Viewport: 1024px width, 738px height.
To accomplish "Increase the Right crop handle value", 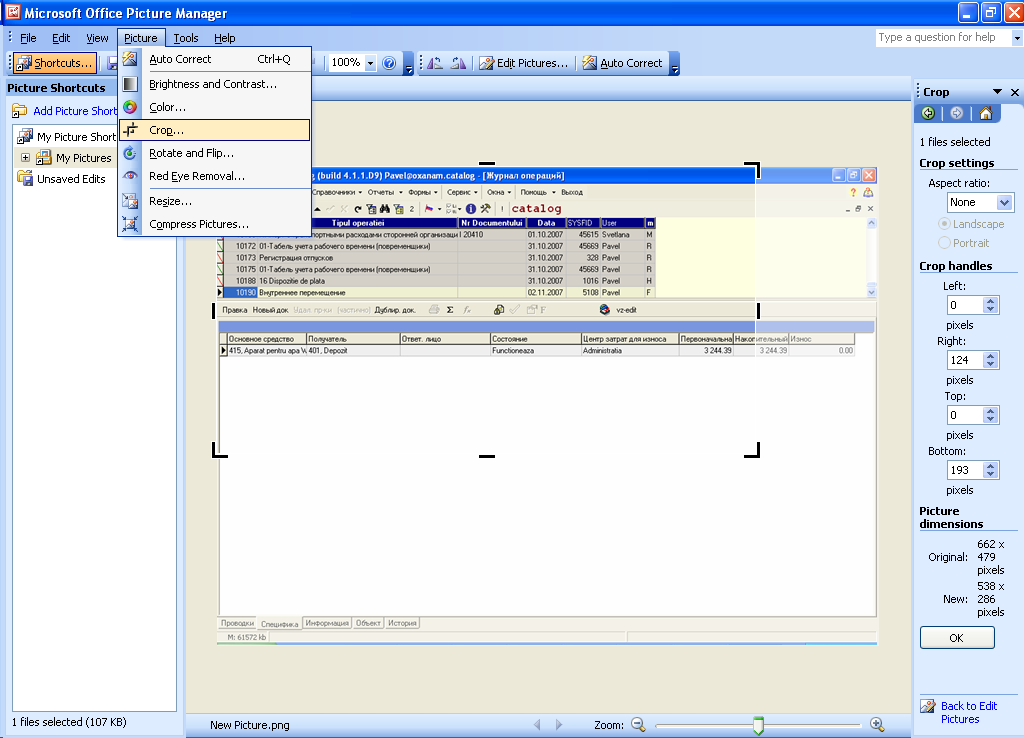I will [x=991, y=356].
